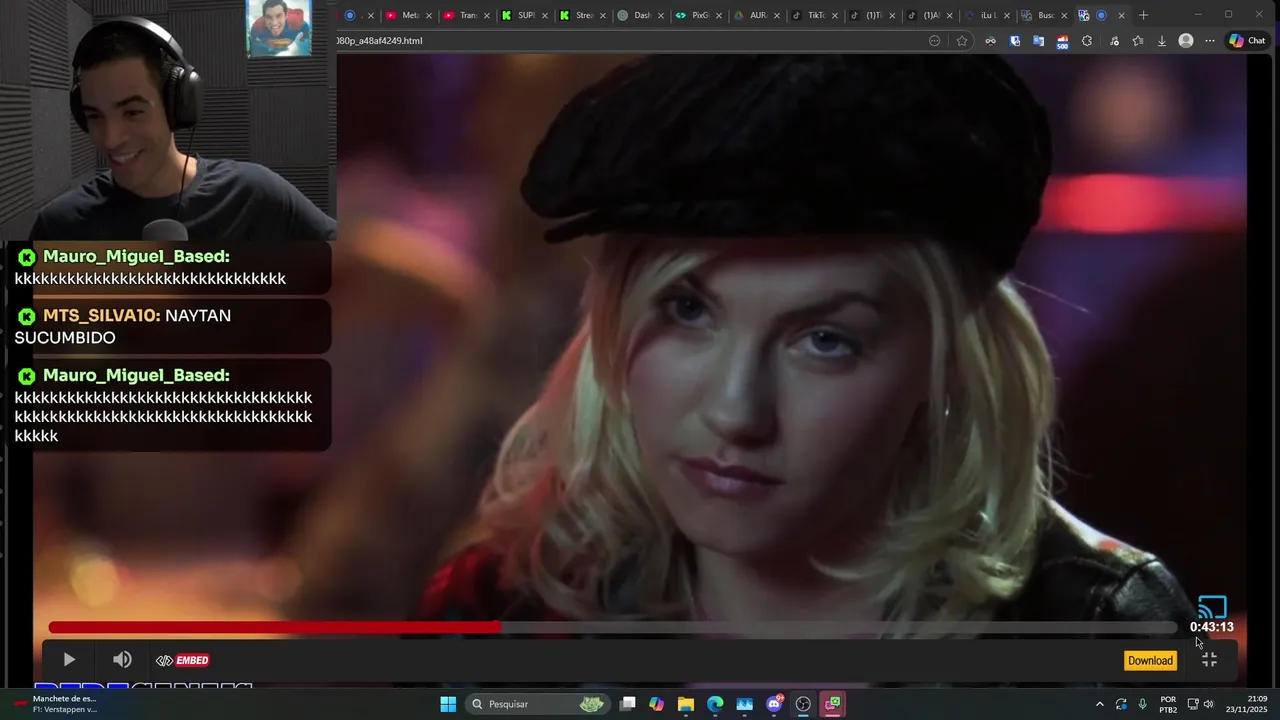Open the browser downloads icon
This screenshot has width=1280, height=720.
click(1162, 41)
